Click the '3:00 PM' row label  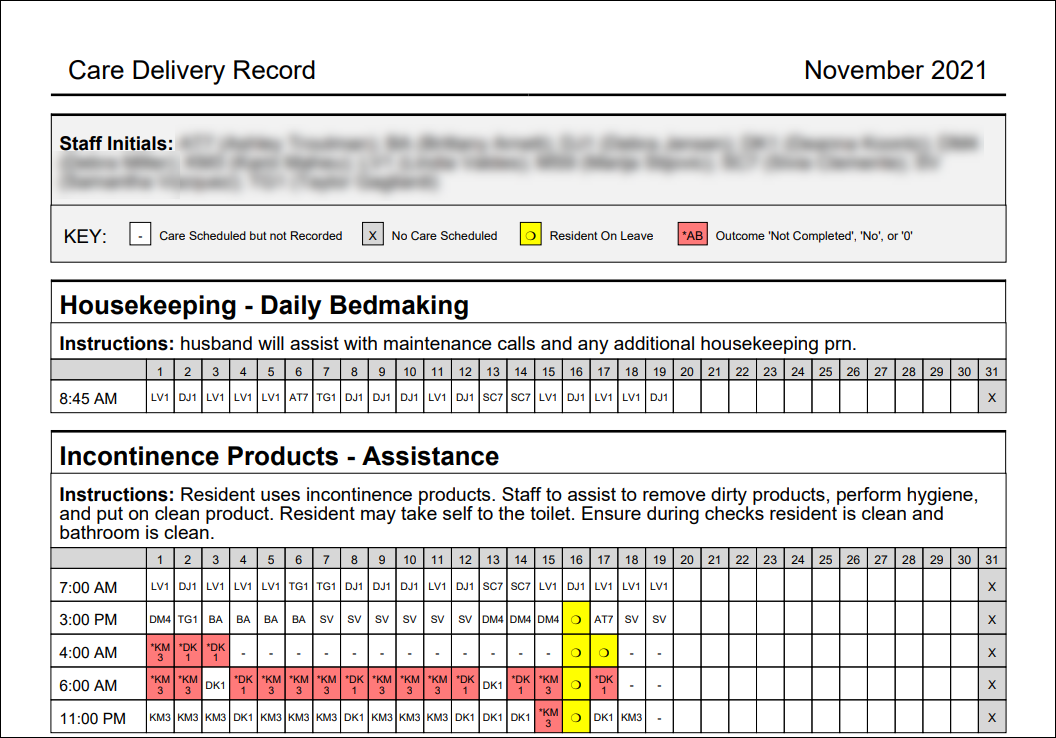tap(88, 619)
